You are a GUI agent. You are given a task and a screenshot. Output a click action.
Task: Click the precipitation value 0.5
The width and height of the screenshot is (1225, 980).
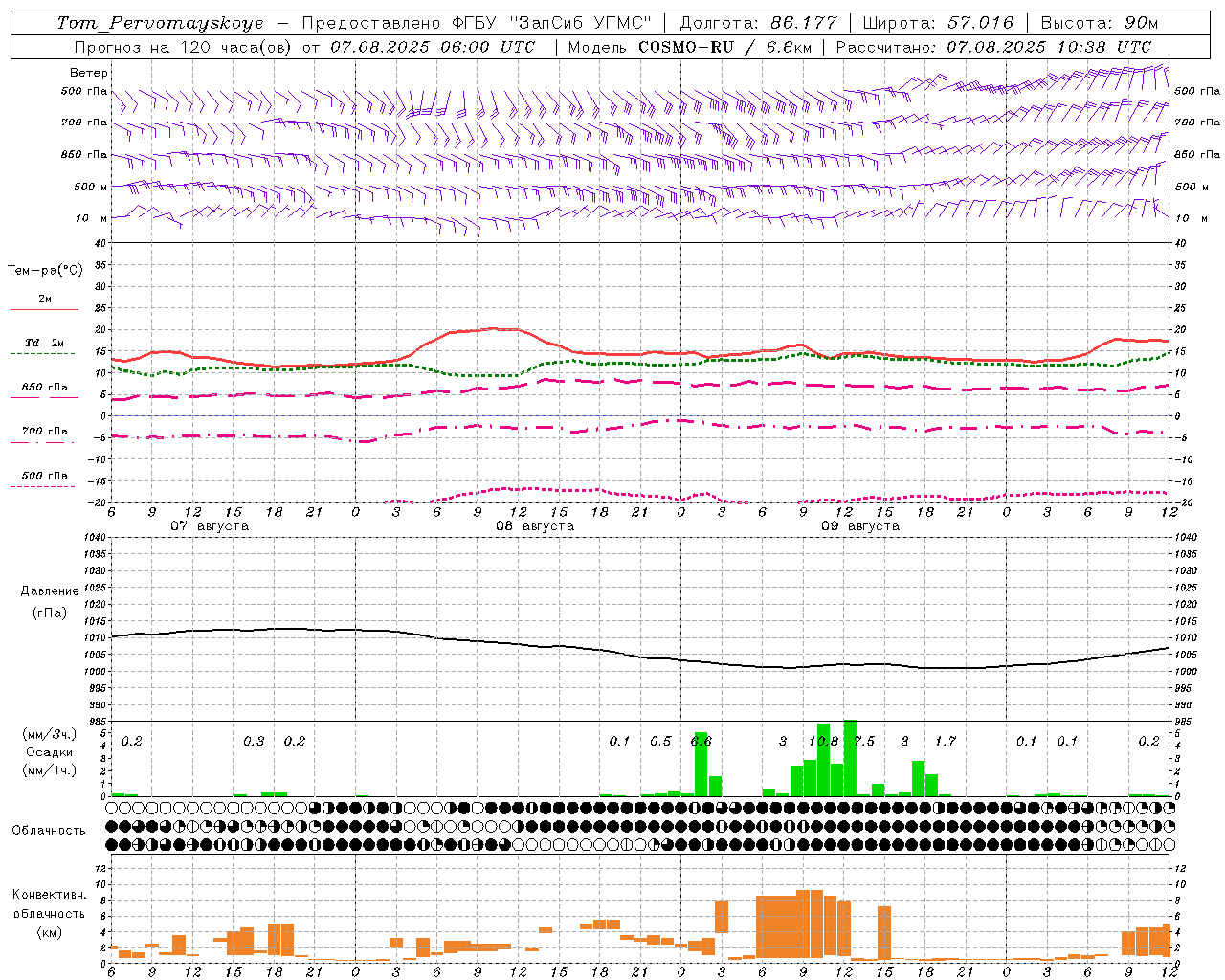[x=660, y=741]
